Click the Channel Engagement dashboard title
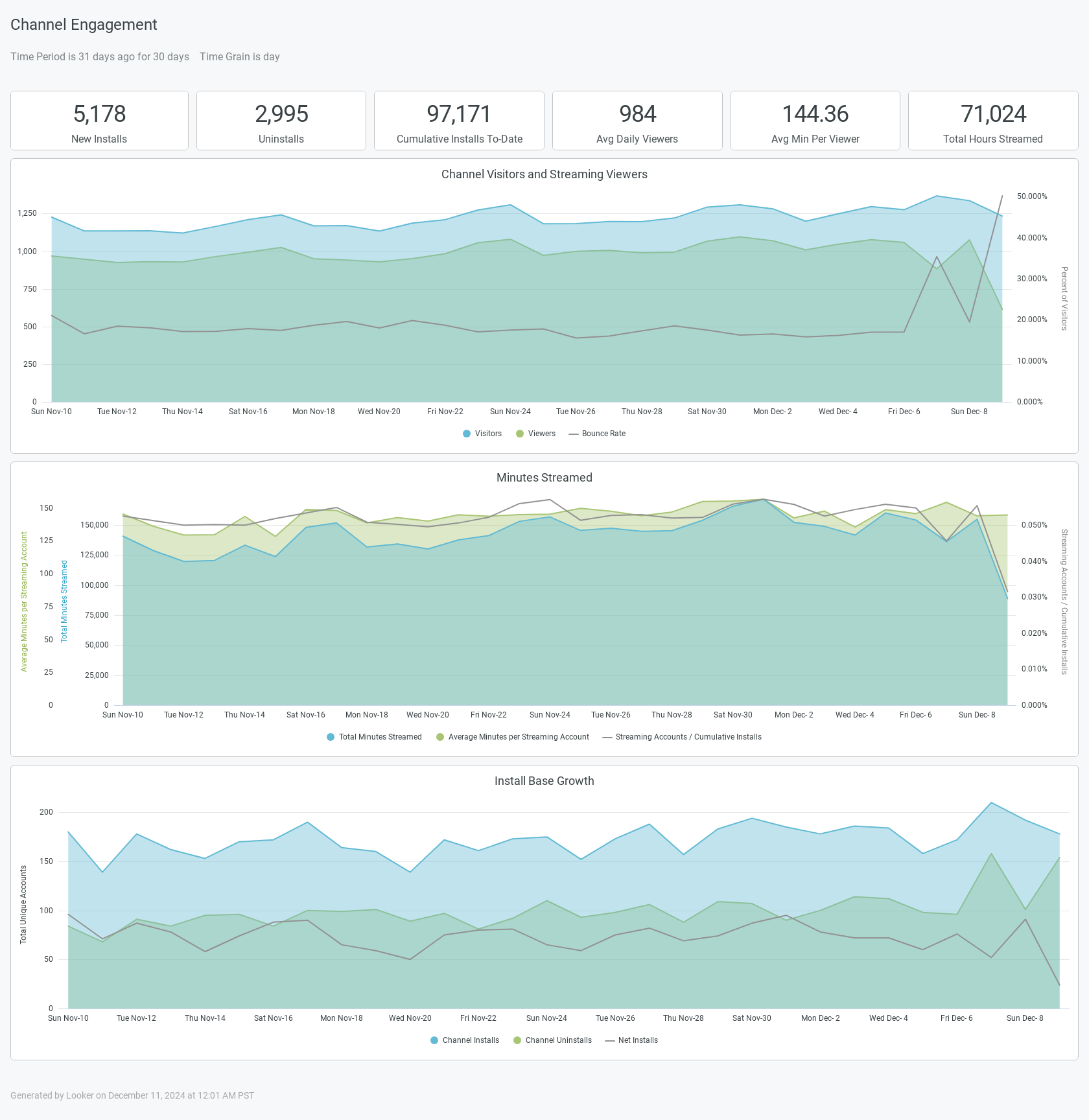The width and height of the screenshot is (1089, 1120). pos(84,25)
